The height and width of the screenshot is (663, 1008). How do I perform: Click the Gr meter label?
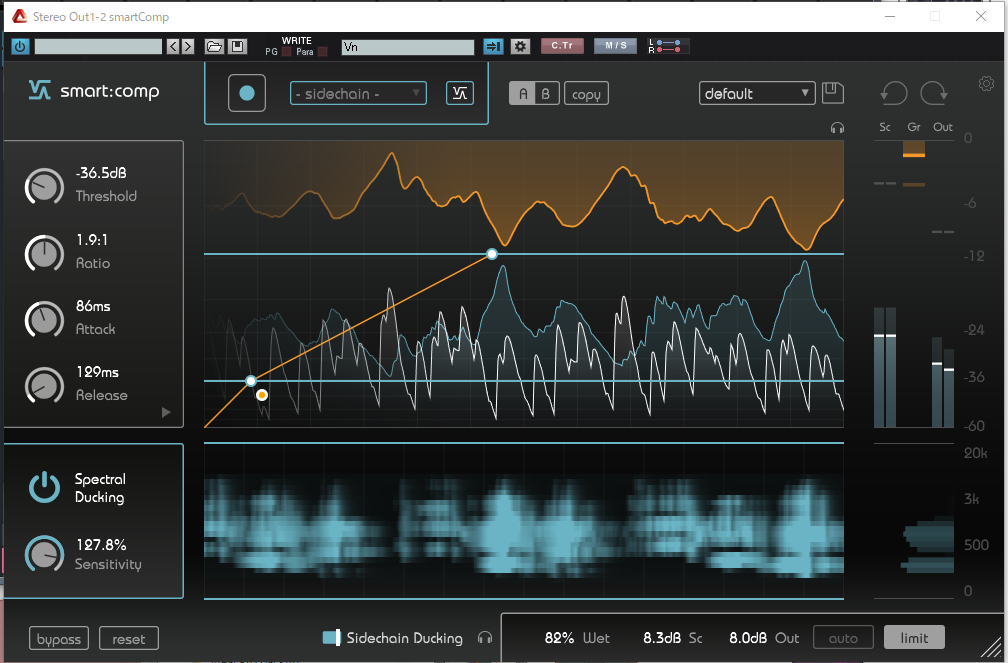[x=914, y=127]
